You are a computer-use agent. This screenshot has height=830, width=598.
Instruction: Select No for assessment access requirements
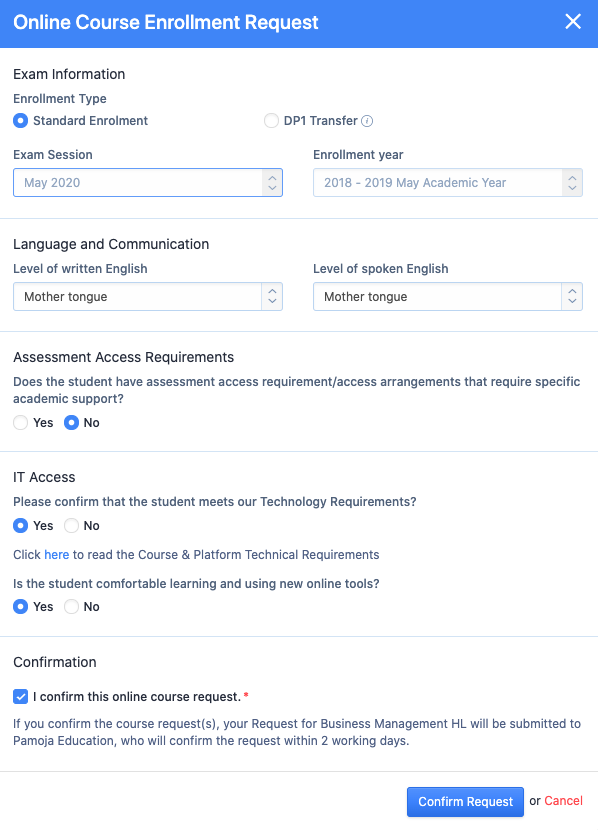click(x=71, y=422)
